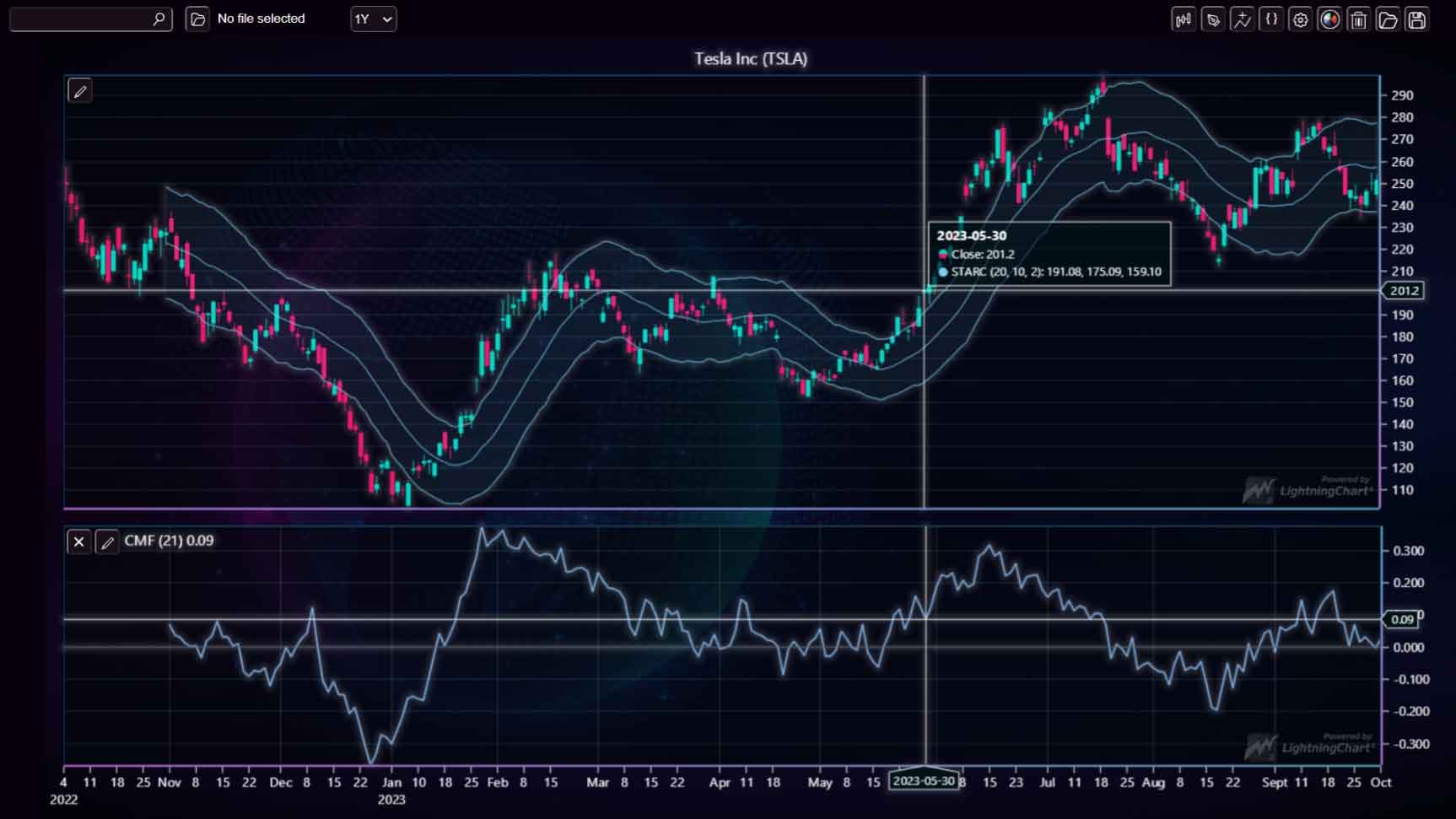Open the tag/label tool on the toolbar
This screenshot has width=1456, height=819.
[1212, 19]
